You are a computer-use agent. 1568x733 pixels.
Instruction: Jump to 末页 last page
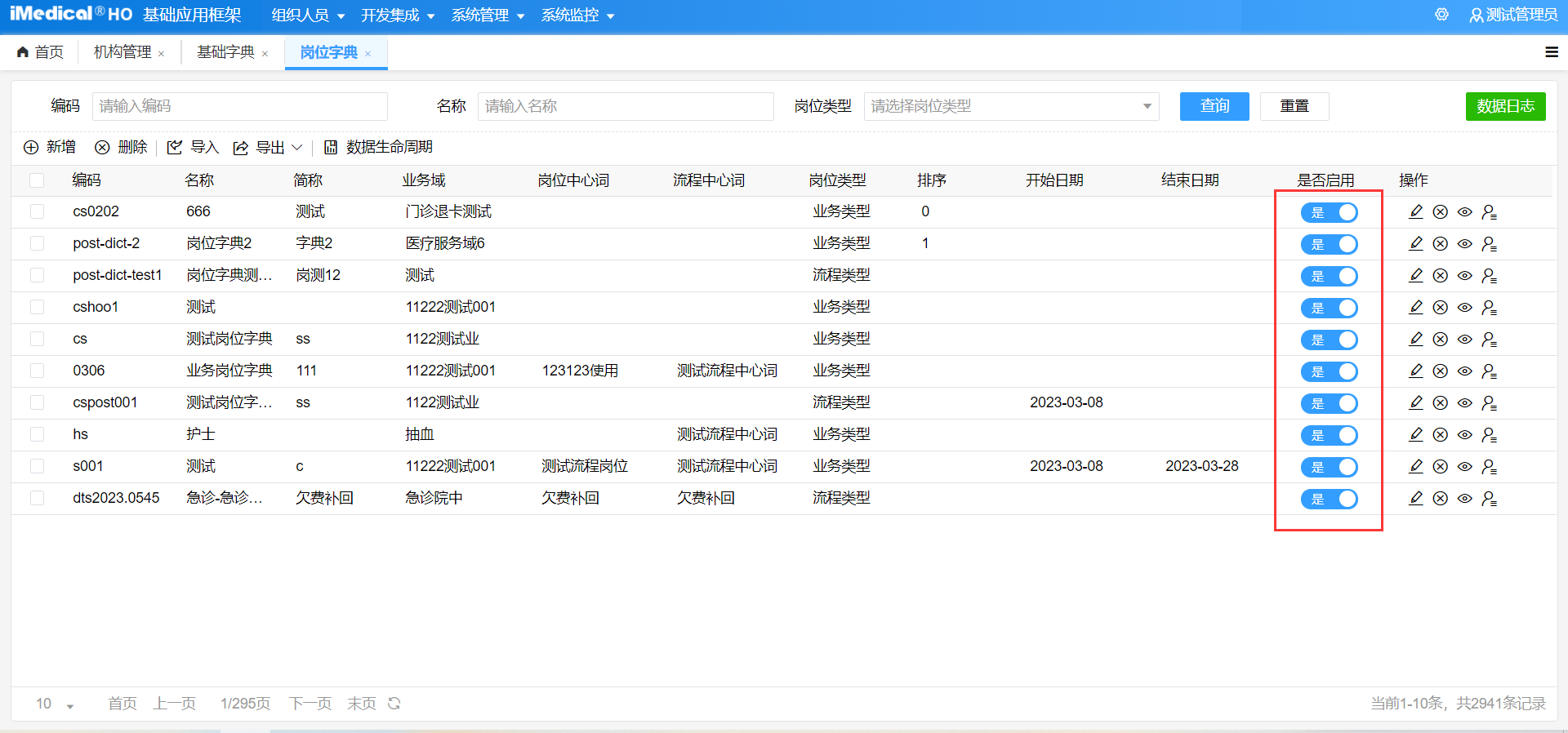click(362, 704)
